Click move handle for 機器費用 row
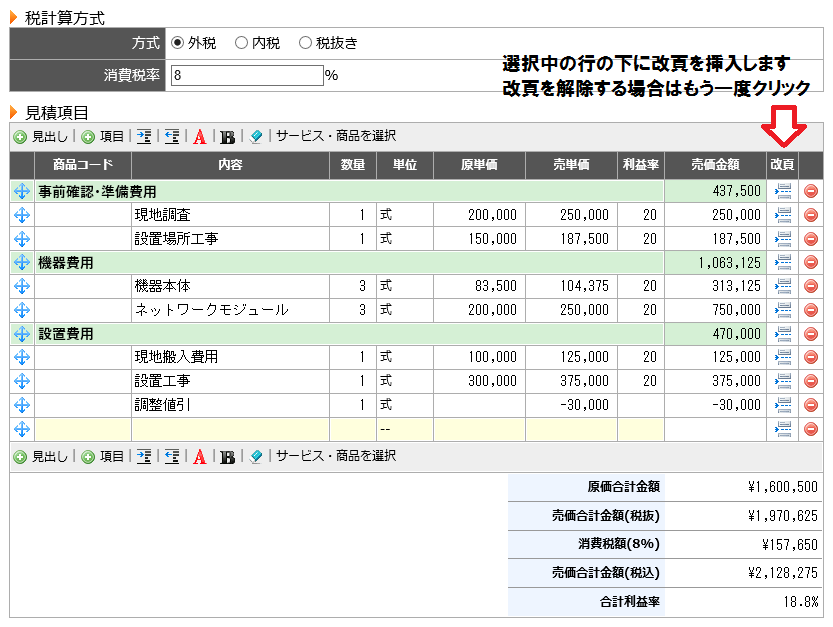This screenshot has height=627, width=833. point(22,262)
